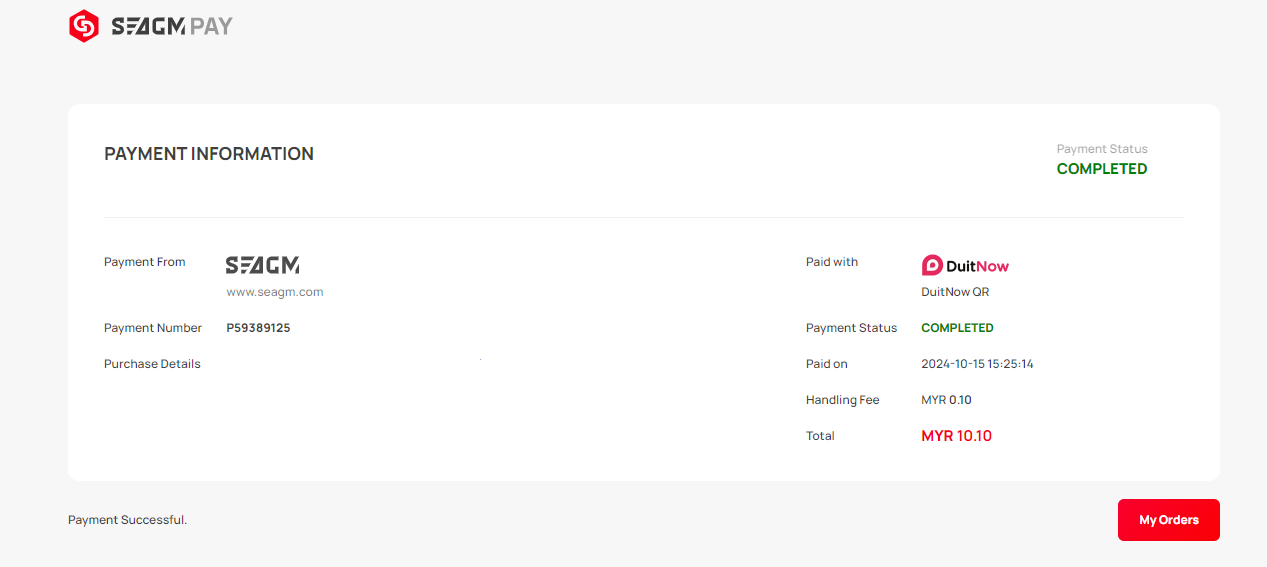Screen dimensions: 1267x567
Task: Click the Purchase Details label
Action: [152, 364]
